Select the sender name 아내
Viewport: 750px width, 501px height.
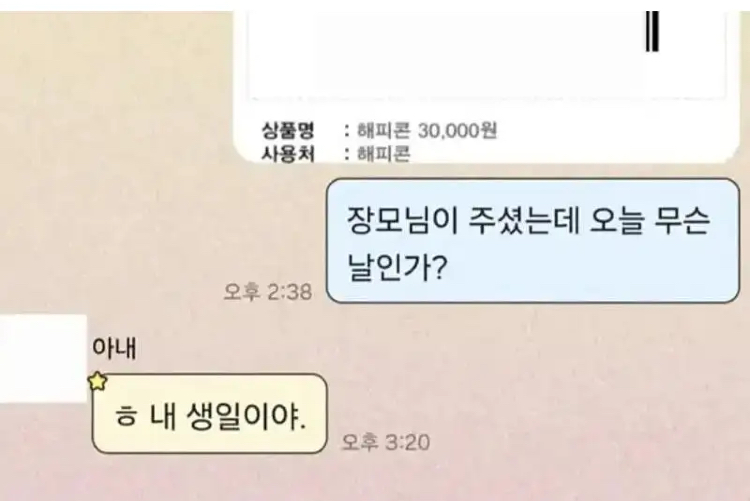pyautogui.click(x=114, y=348)
